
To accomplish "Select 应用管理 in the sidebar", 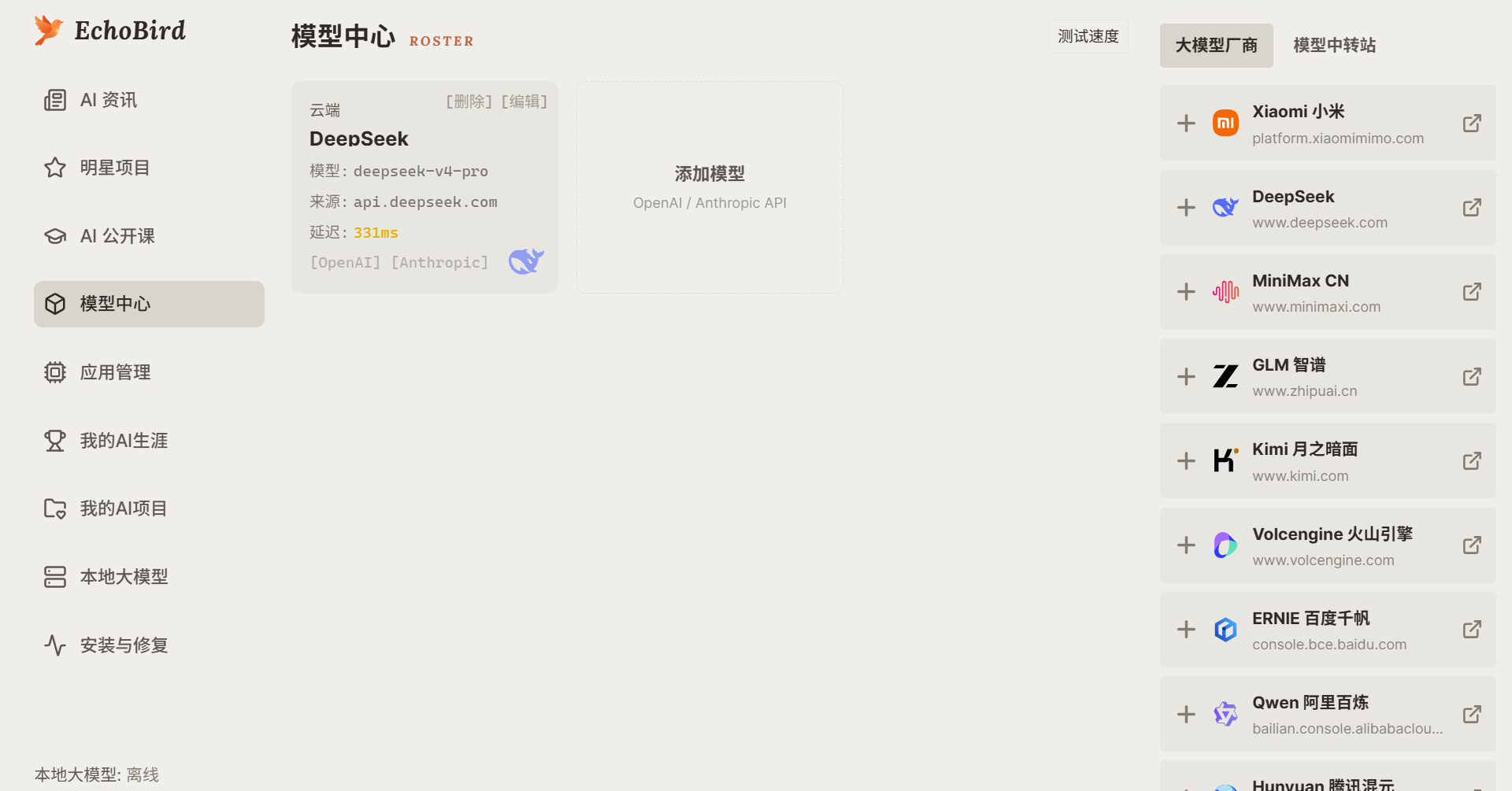I will [x=149, y=372].
